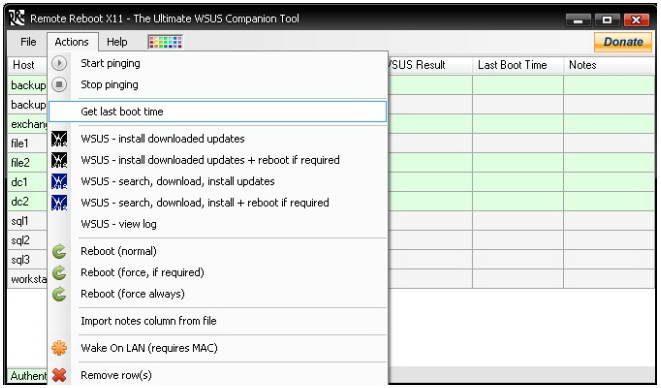Click the red X Remove row(s) icon

click(59, 375)
